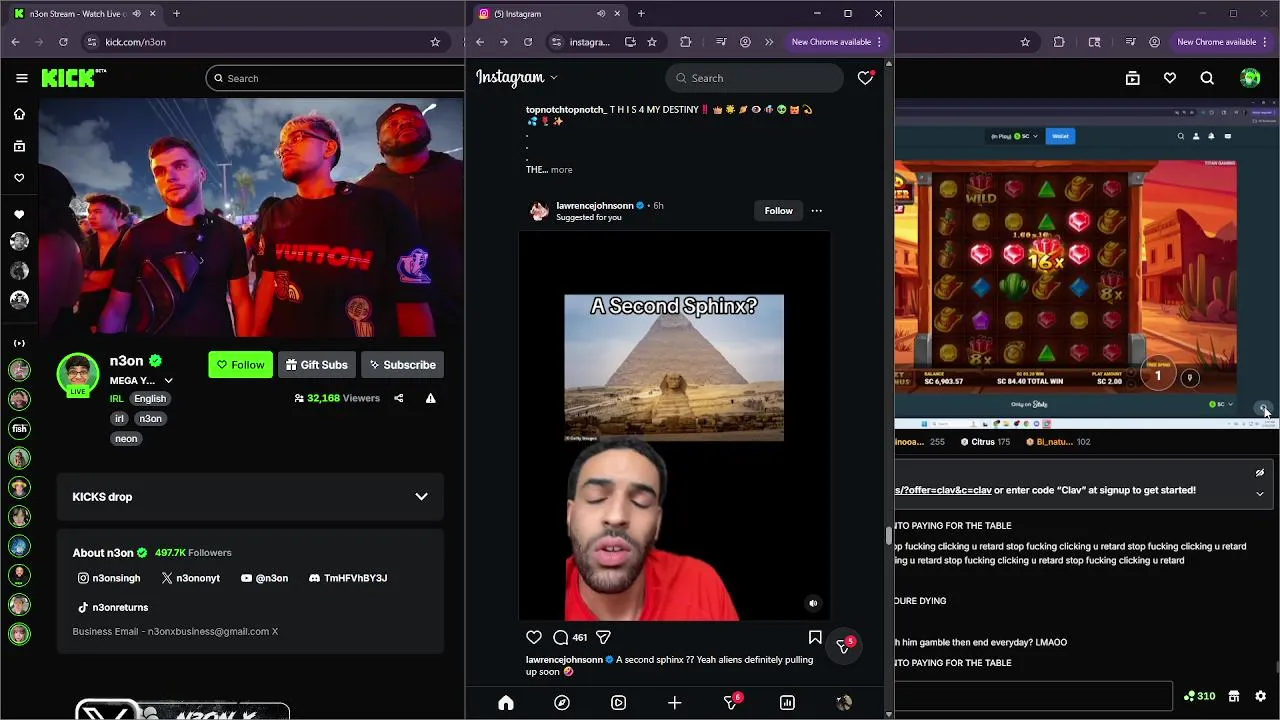Open the chat shop icon
The width and height of the screenshot is (1280, 720).
[1234, 696]
